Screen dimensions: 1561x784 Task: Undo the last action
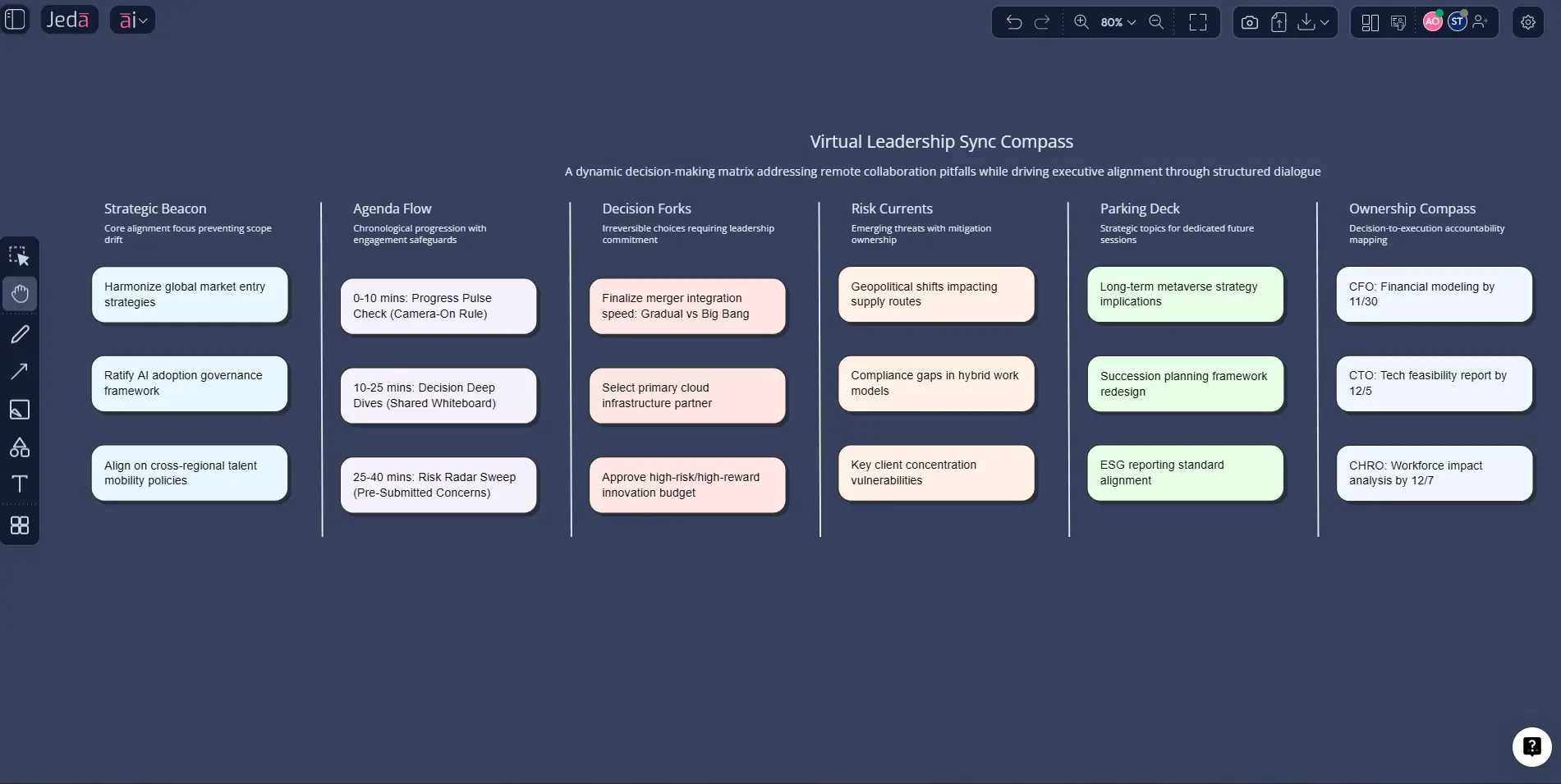[x=1012, y=22]
